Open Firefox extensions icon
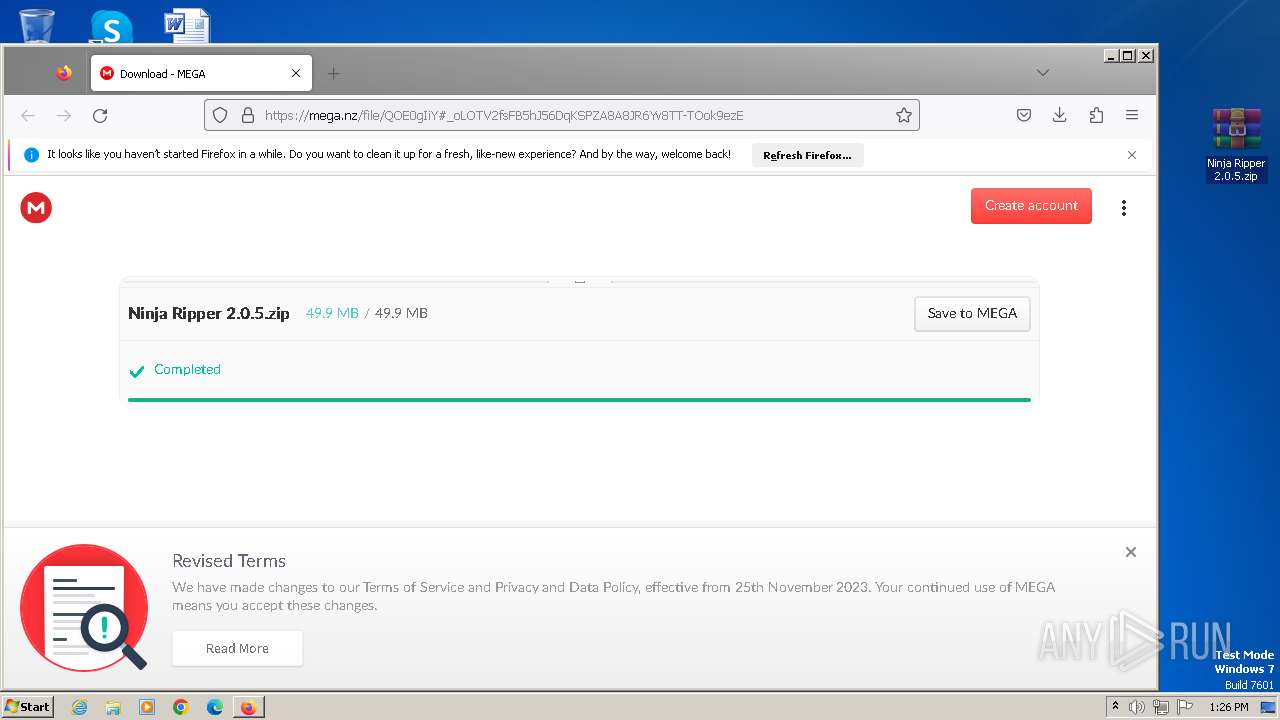The width and height of the screenshot is (1280, 720). point(1096,115)
